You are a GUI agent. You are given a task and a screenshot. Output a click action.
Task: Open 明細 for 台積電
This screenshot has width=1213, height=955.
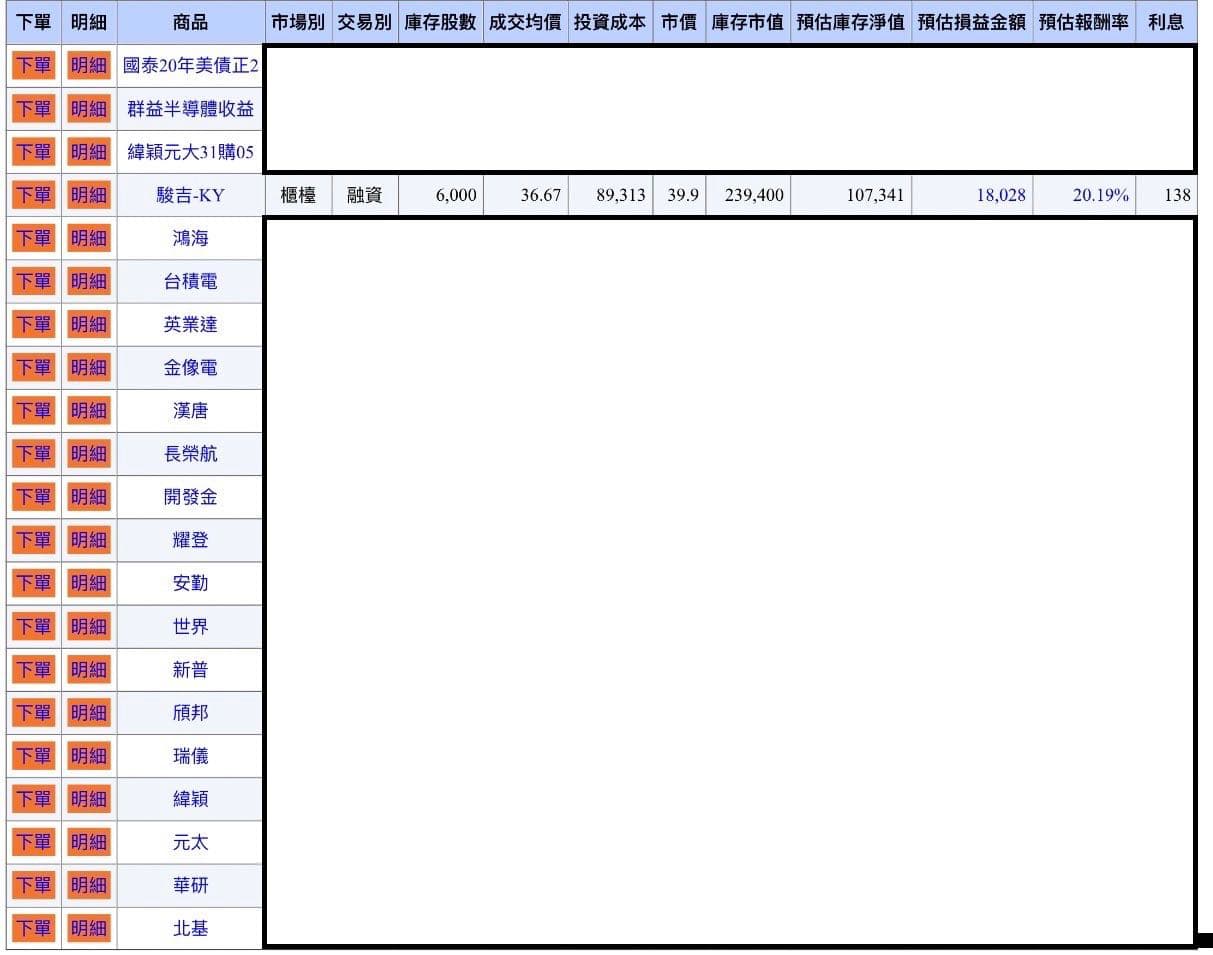(x=89, y=281)
